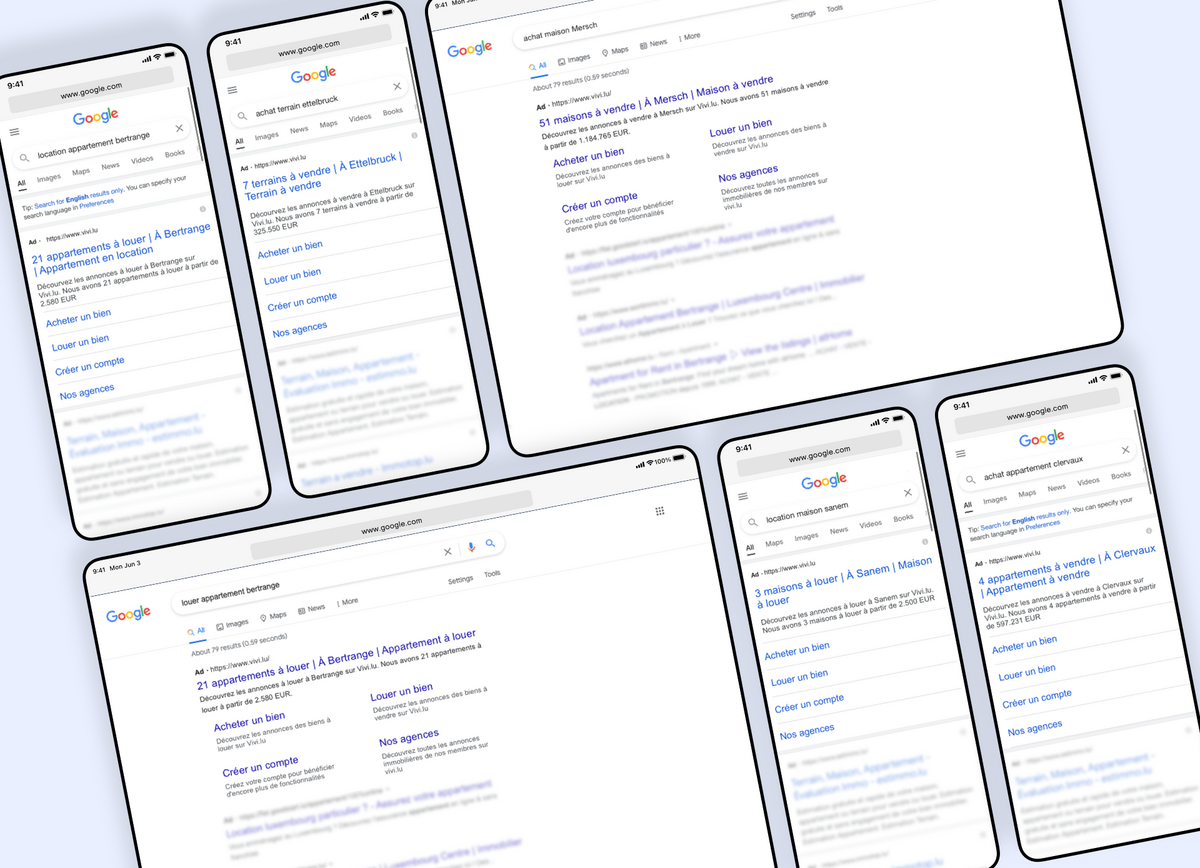The image size is (1200, 868).
Task: Click Google logo on 'louer appartement bertrange' tablet
Action: pos(129,613)
